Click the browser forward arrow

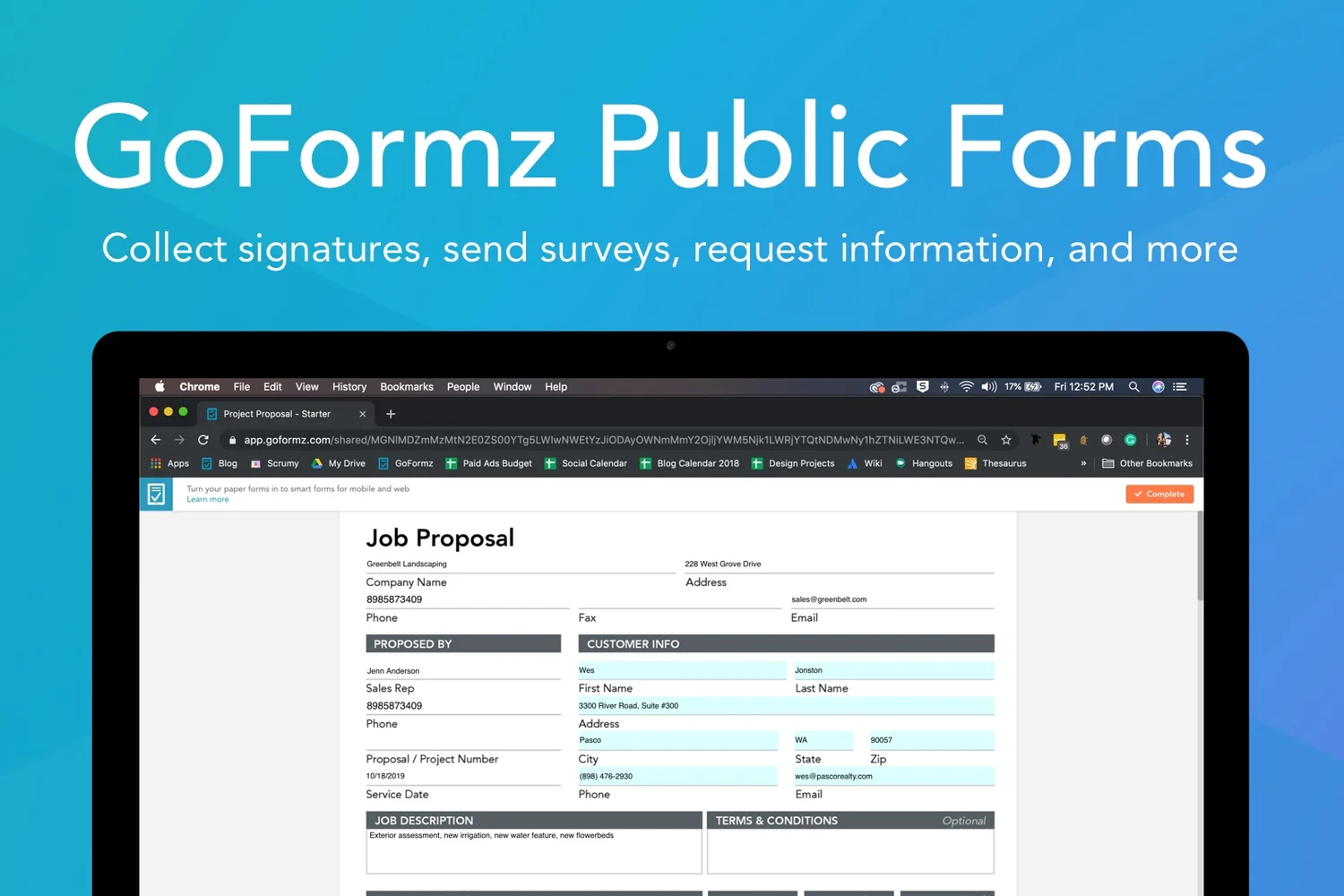tap(179, 440)
